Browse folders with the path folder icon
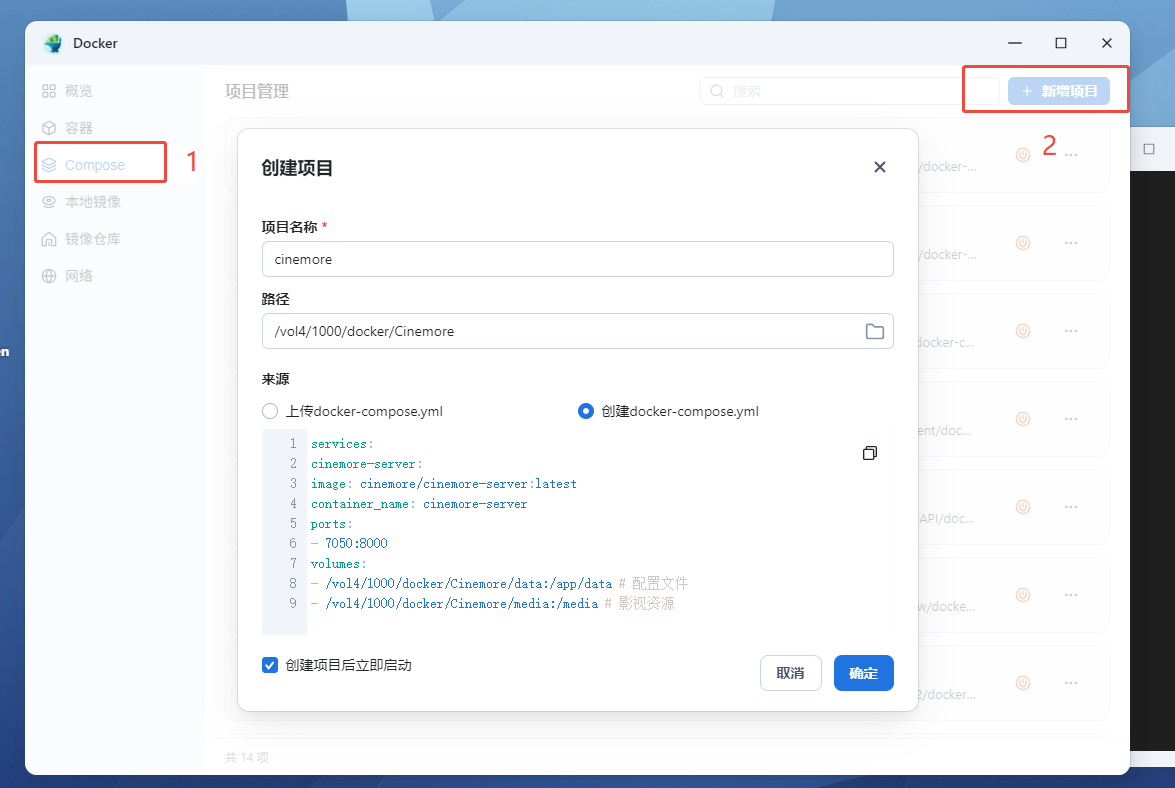Screen dimensions: 1175x788 (x=875, y=331)
